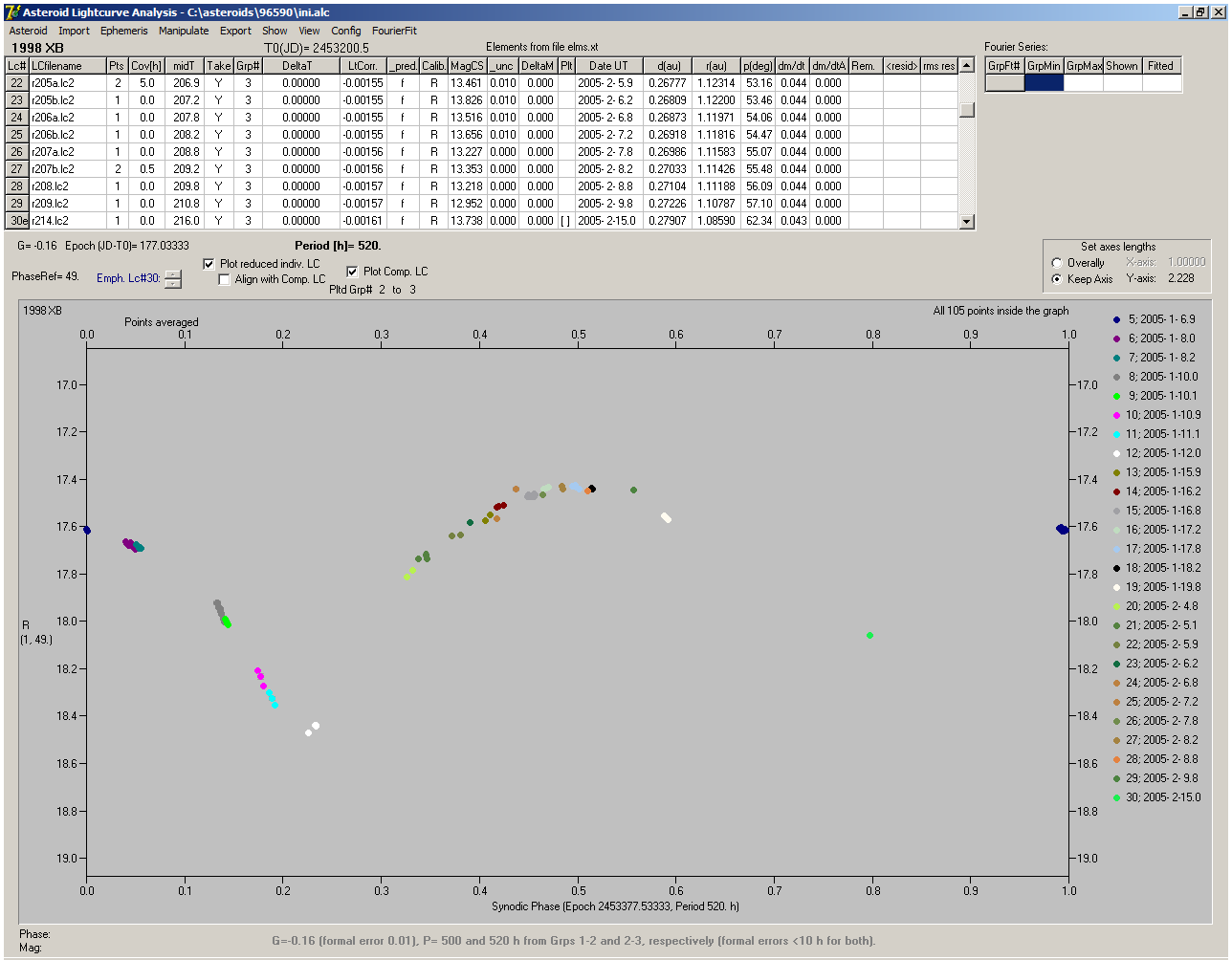Select row 22 header button
This screenshot has height=960, width=1232.
click(17, 83)
